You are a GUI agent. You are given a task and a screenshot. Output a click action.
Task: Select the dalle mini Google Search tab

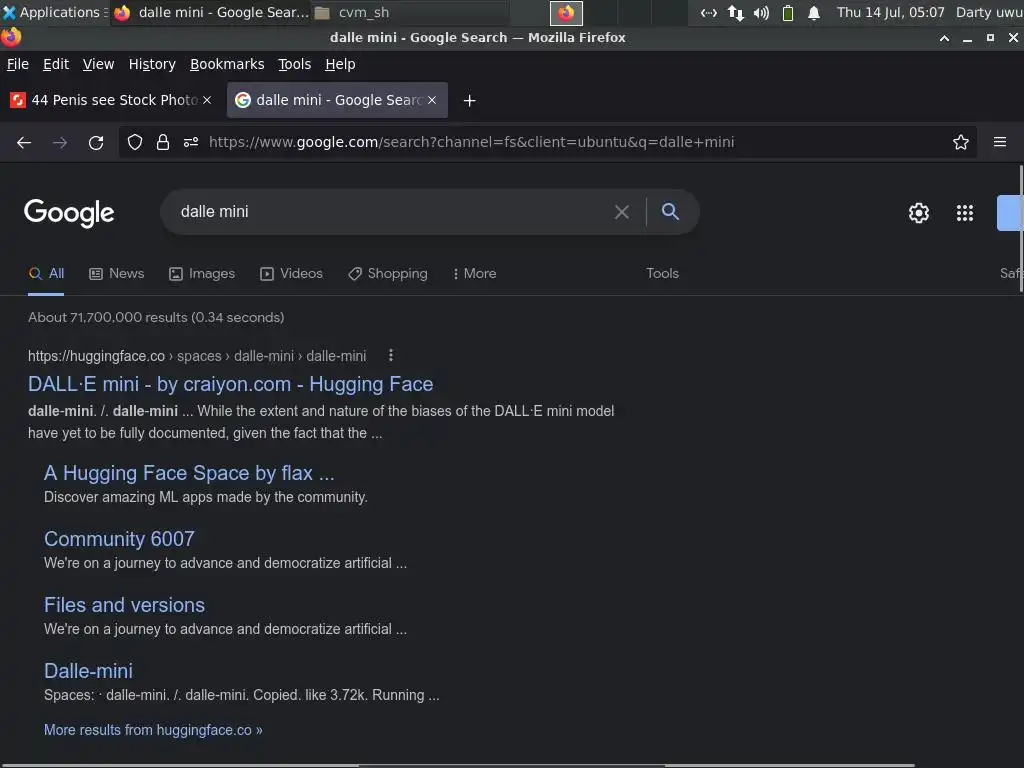coord(337,101)
